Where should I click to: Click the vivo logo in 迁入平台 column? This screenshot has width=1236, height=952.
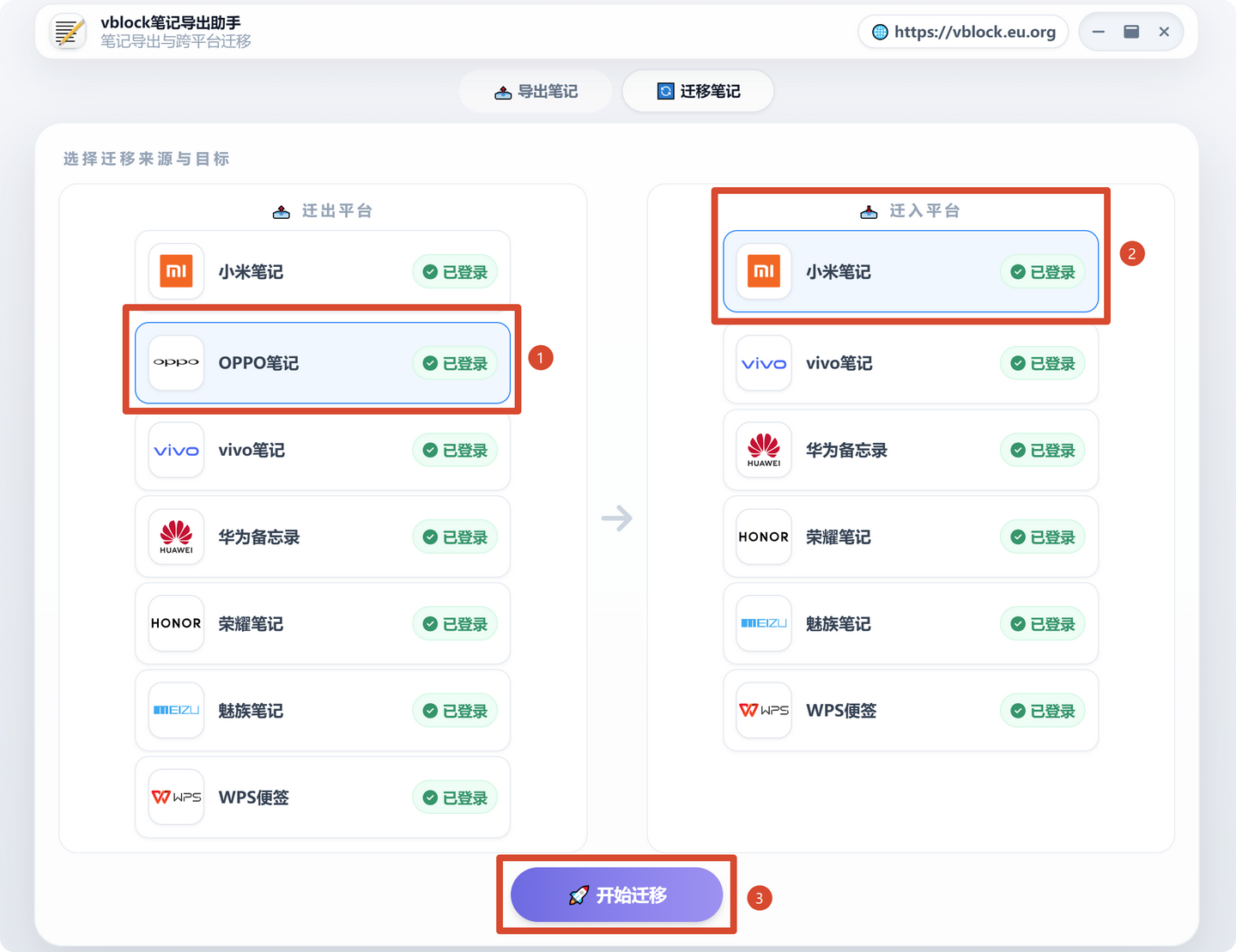[764, 363]
